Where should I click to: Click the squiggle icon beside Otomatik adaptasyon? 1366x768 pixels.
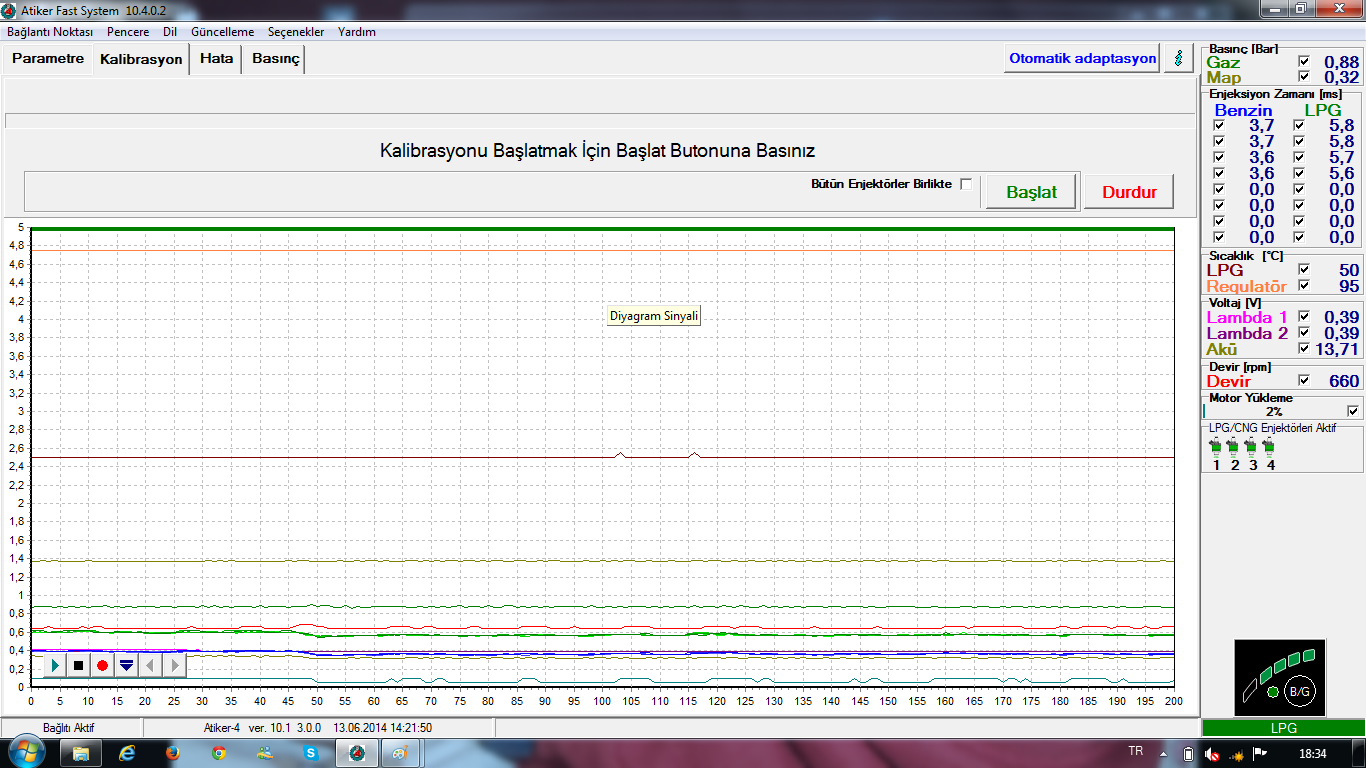(1179, 58)
